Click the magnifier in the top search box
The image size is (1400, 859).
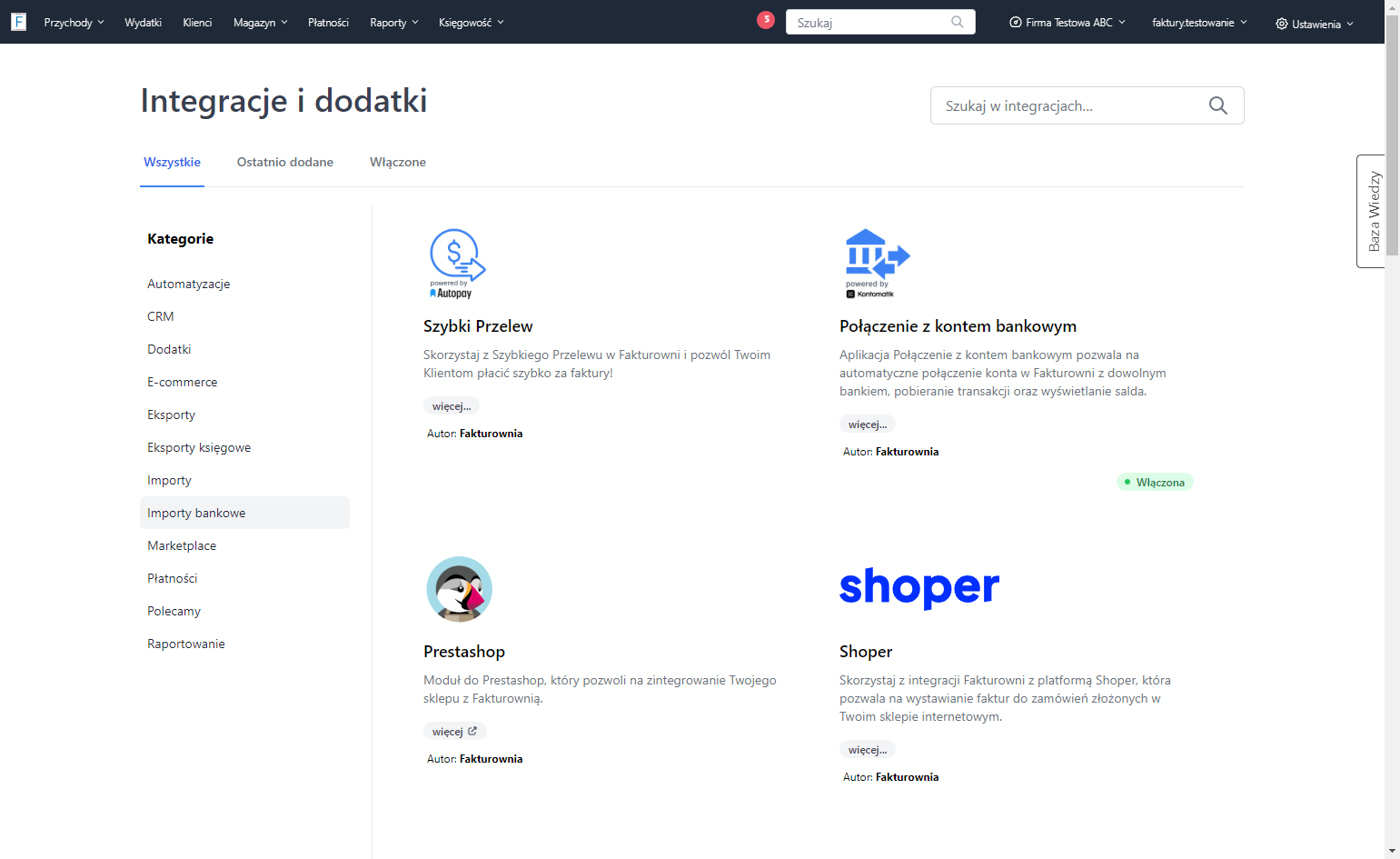pos(958,22)
